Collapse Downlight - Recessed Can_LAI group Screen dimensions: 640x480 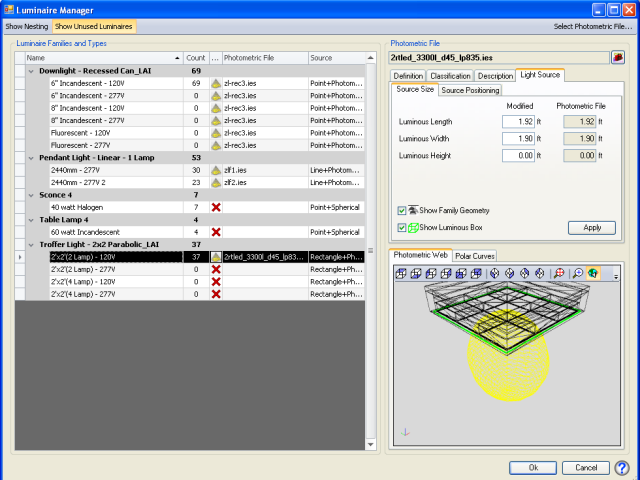31,71
